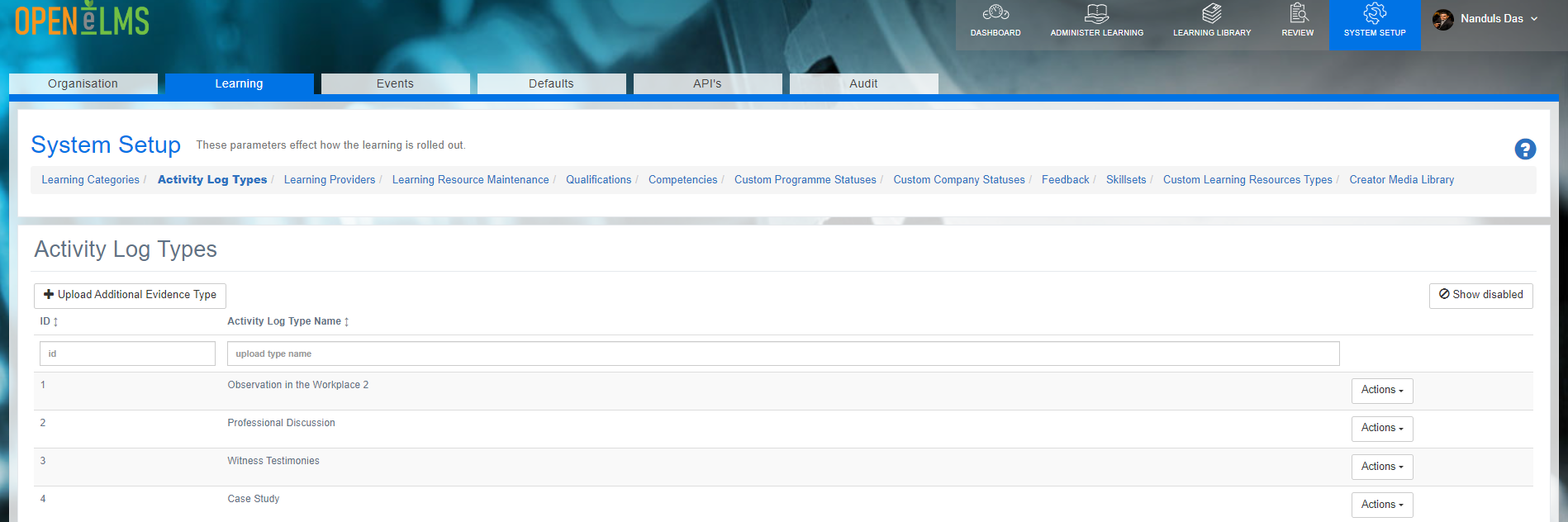The height and width of the screenshot is (522, 1568).
Task: Open the Learning Library stacked-layers icon
Action: (1212, 13)
